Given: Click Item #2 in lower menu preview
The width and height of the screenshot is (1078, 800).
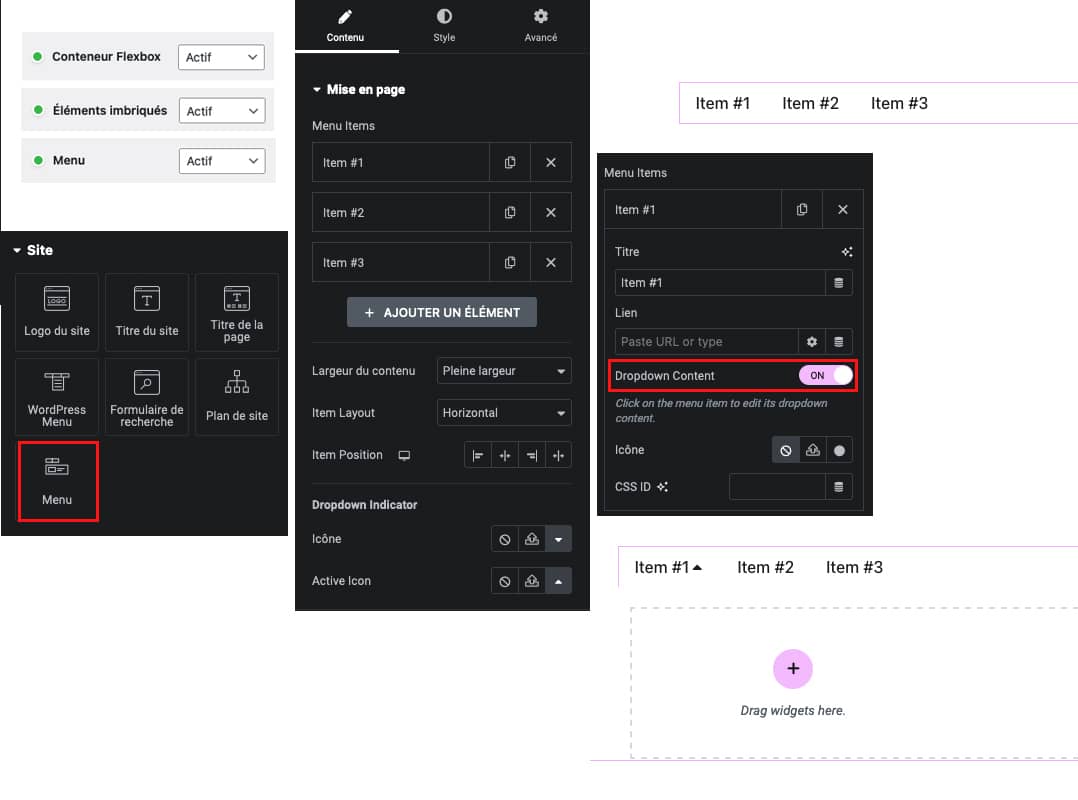Looking at the screenshot, I should (x=765, y=567).
